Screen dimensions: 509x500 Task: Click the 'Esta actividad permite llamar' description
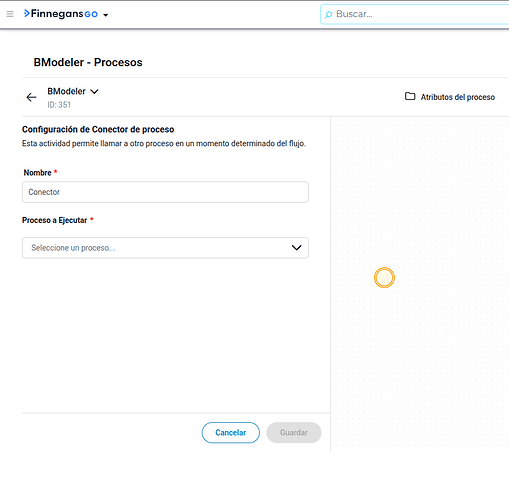164,144
